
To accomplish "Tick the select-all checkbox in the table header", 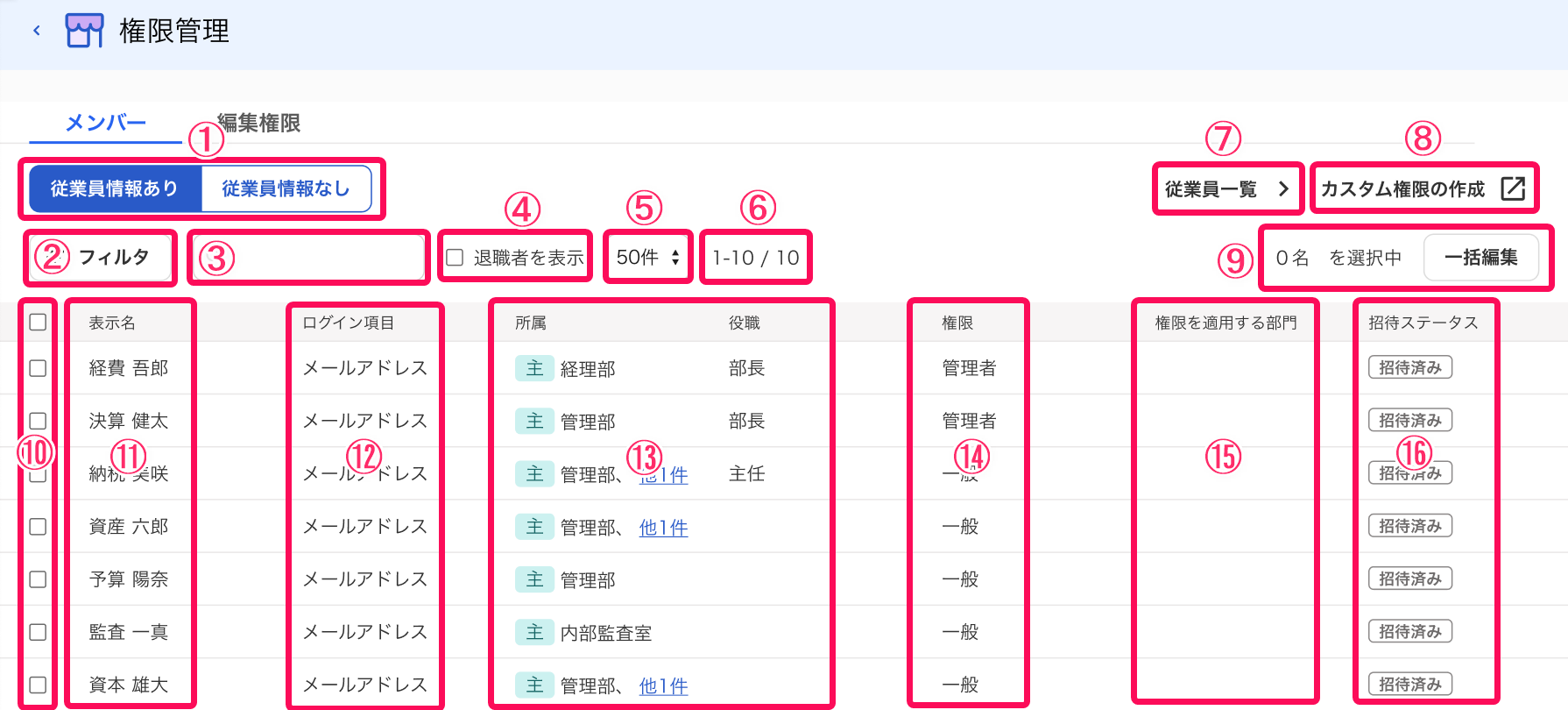I will point(38,322).
